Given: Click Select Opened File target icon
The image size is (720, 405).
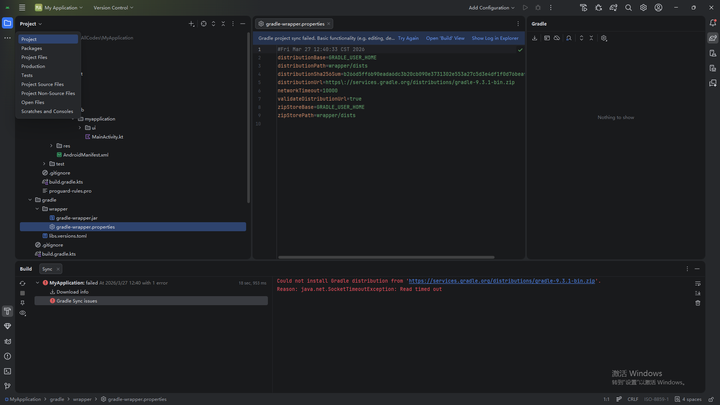Looking at the screenshot, I should click(x=203, y=23).
